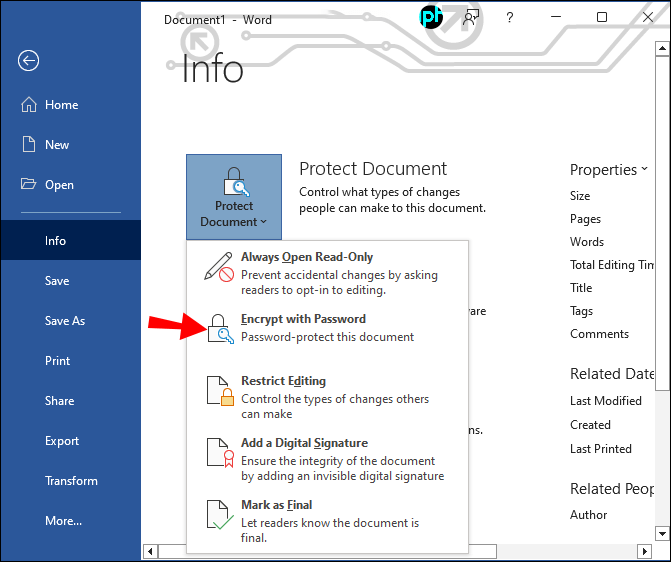671x562 pixels.
Task: Click the Always Open Read-Only pencil icon
Action: tap(219, 267)
